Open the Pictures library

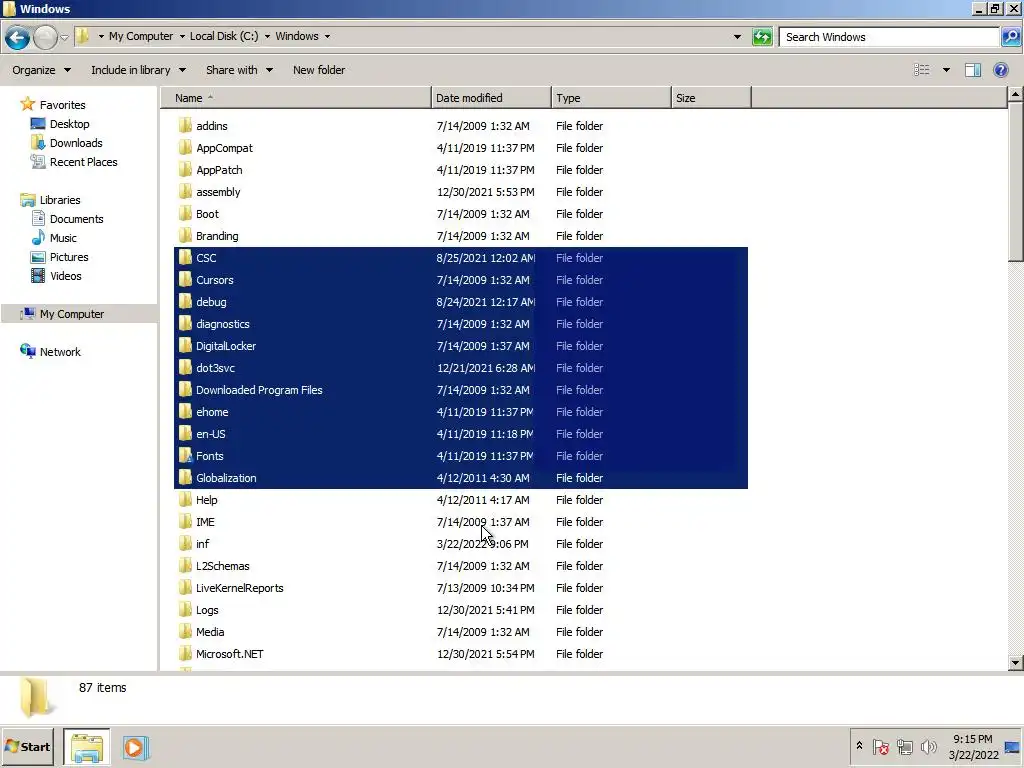tap(69, 257)
